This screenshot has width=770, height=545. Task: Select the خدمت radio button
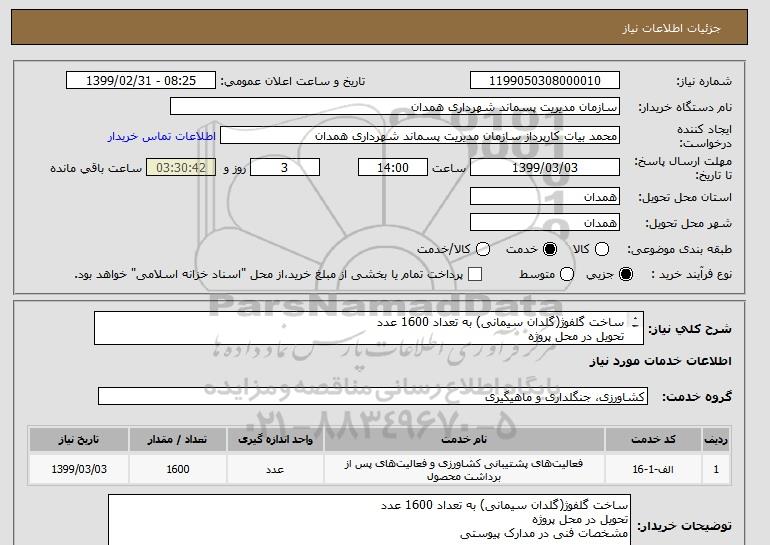(550, 249)
